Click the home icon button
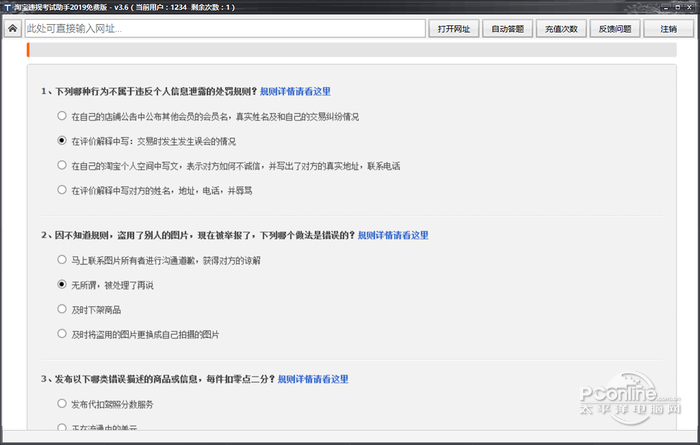Screen dimensions: 700x445 (12, 29)
